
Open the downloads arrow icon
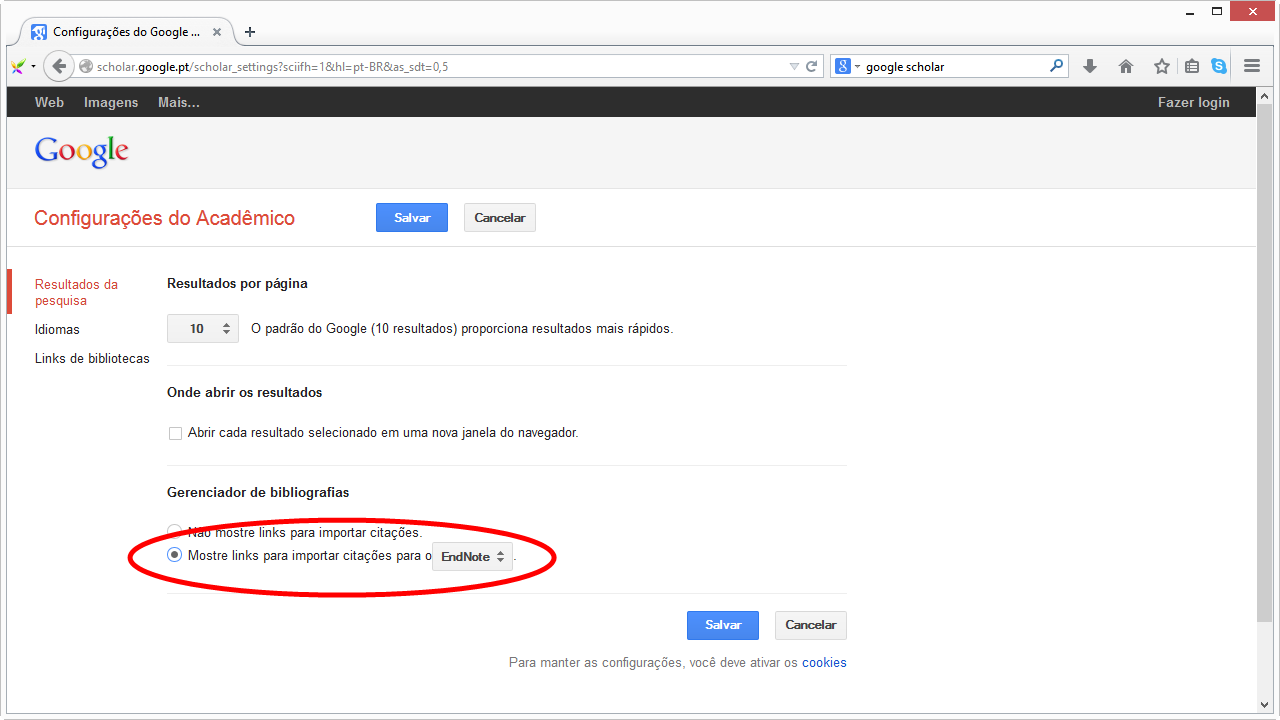click(x=1090, y=66)
